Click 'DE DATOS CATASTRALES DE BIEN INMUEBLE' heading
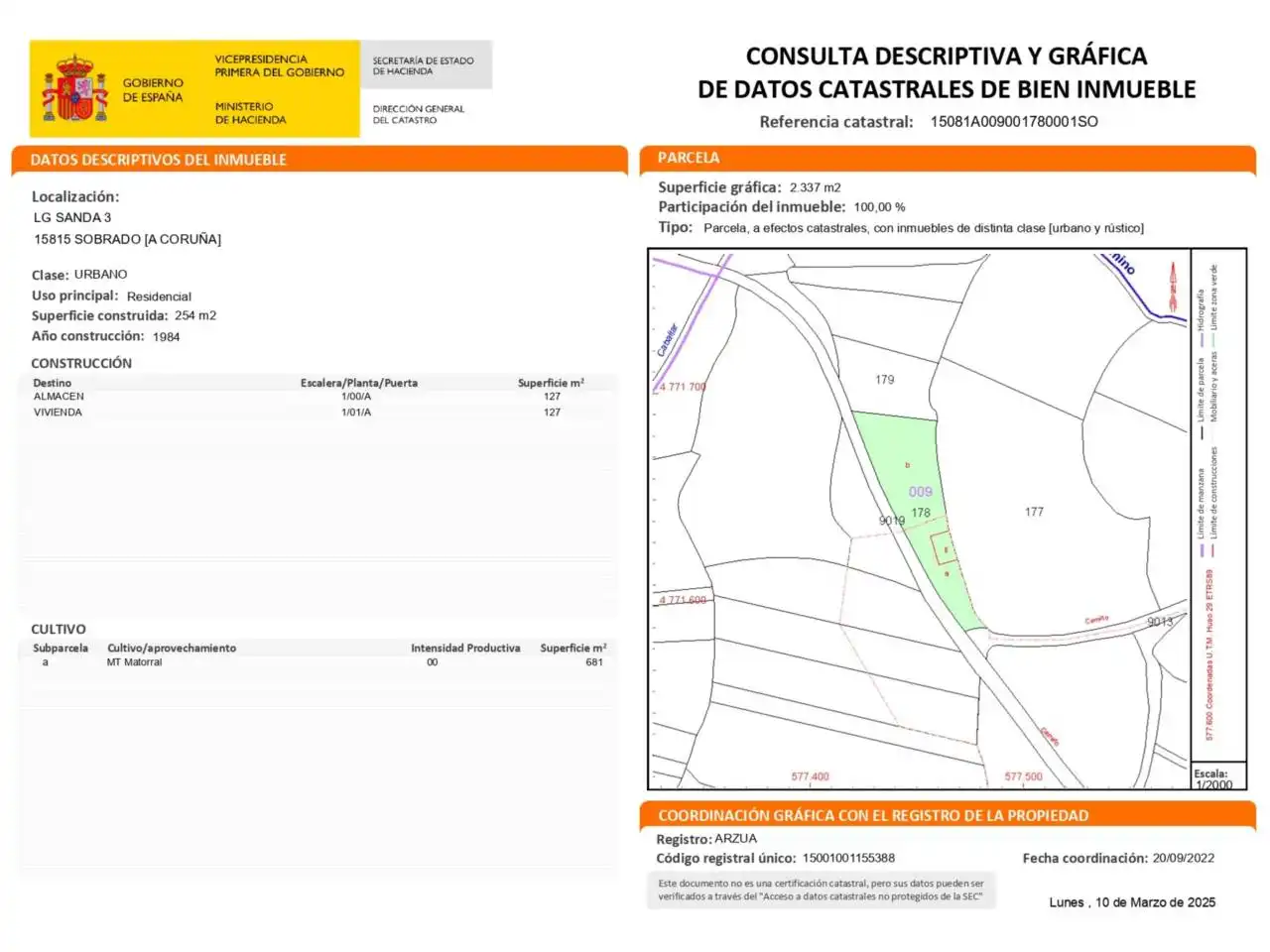 tap(947, 89)
